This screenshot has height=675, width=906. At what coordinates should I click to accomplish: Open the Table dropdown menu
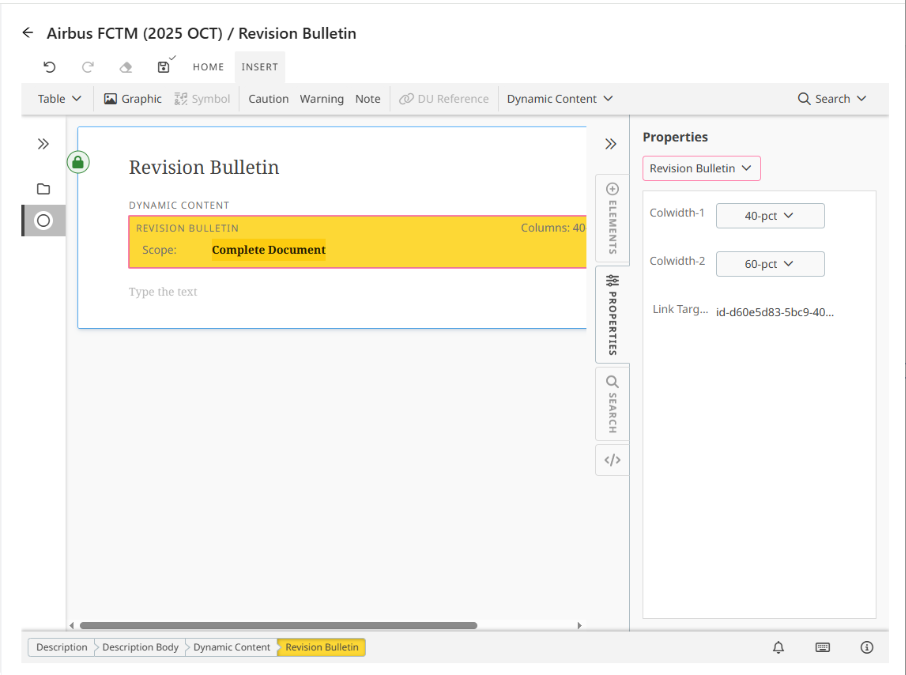pyautogui.click(x=60, y=99)
